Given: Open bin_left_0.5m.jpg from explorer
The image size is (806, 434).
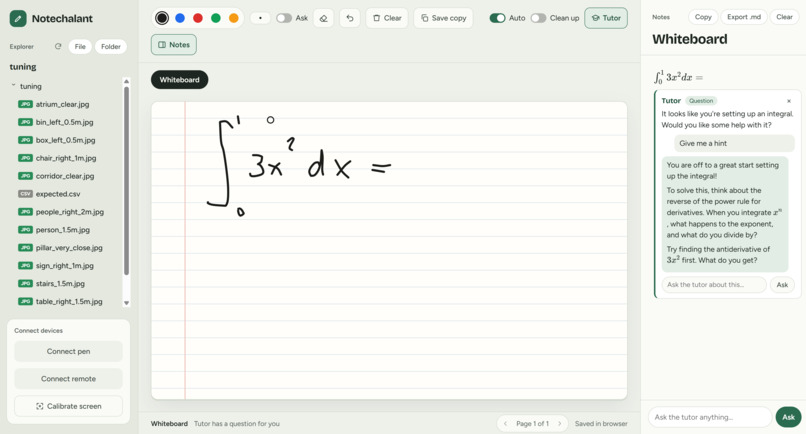Looking at the screenshot, I should click(x=64, y=122).
